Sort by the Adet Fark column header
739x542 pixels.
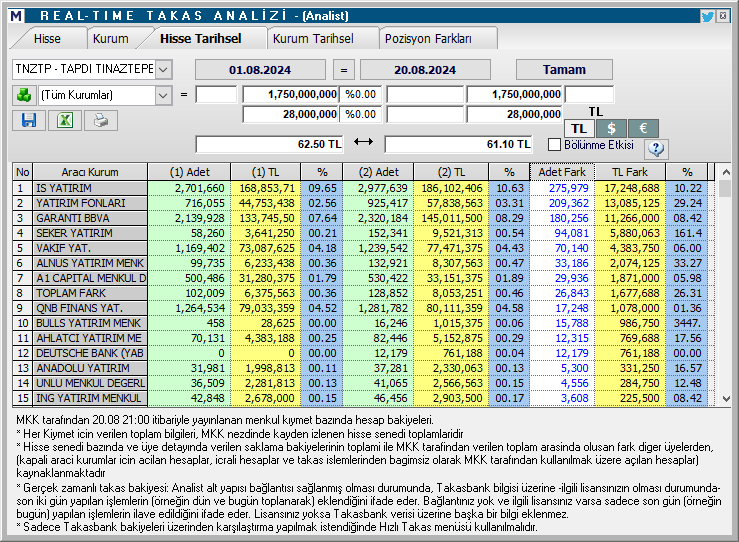[x=562, y=172]
